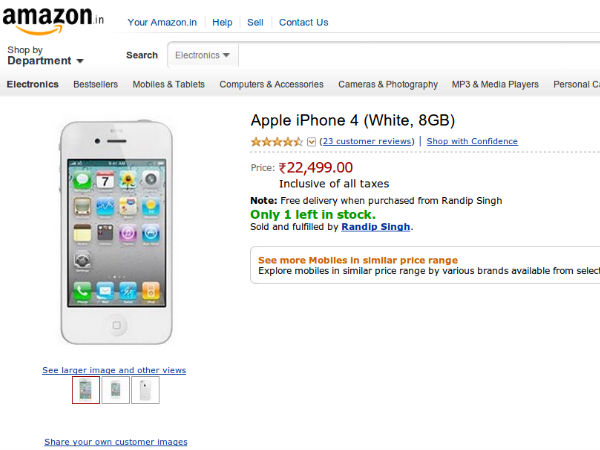Open Cameras & Photography category
The image size is (600, 450).
[388, 85]
